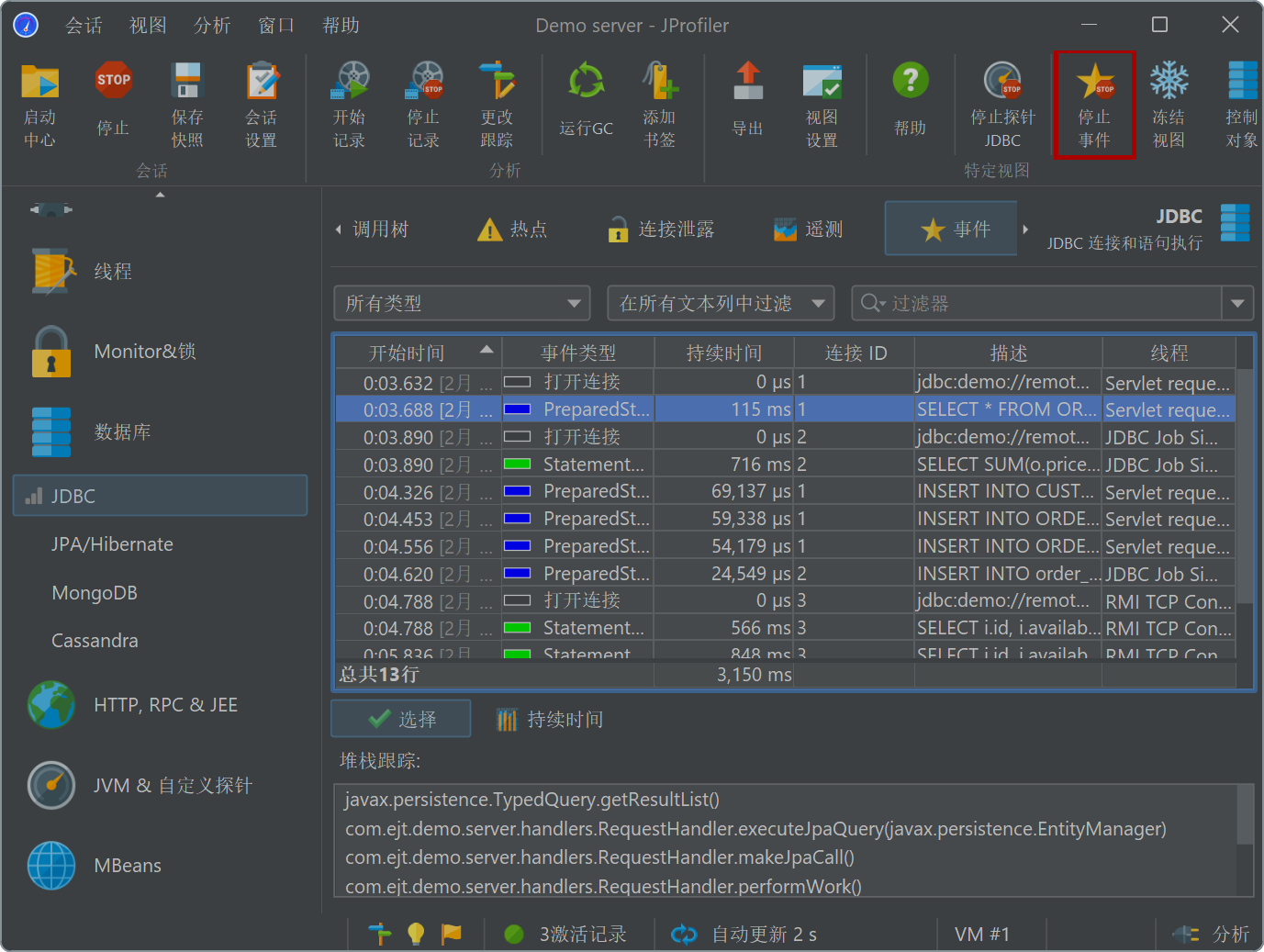Select JPA/Hibernate in the sidebar
Screen dimensions: 1264x952
112,544
